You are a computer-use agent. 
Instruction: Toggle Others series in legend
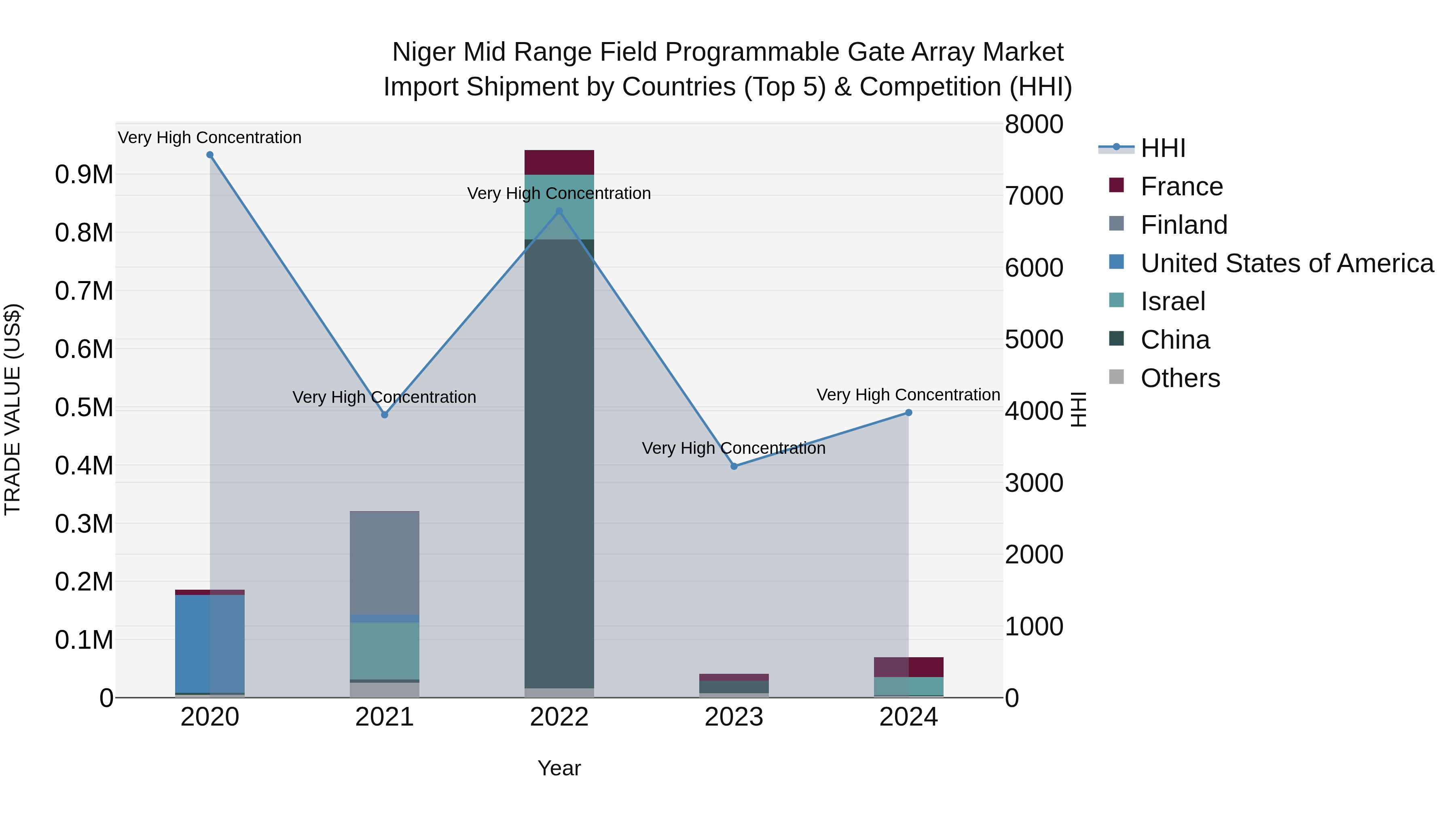(1164, 378)
